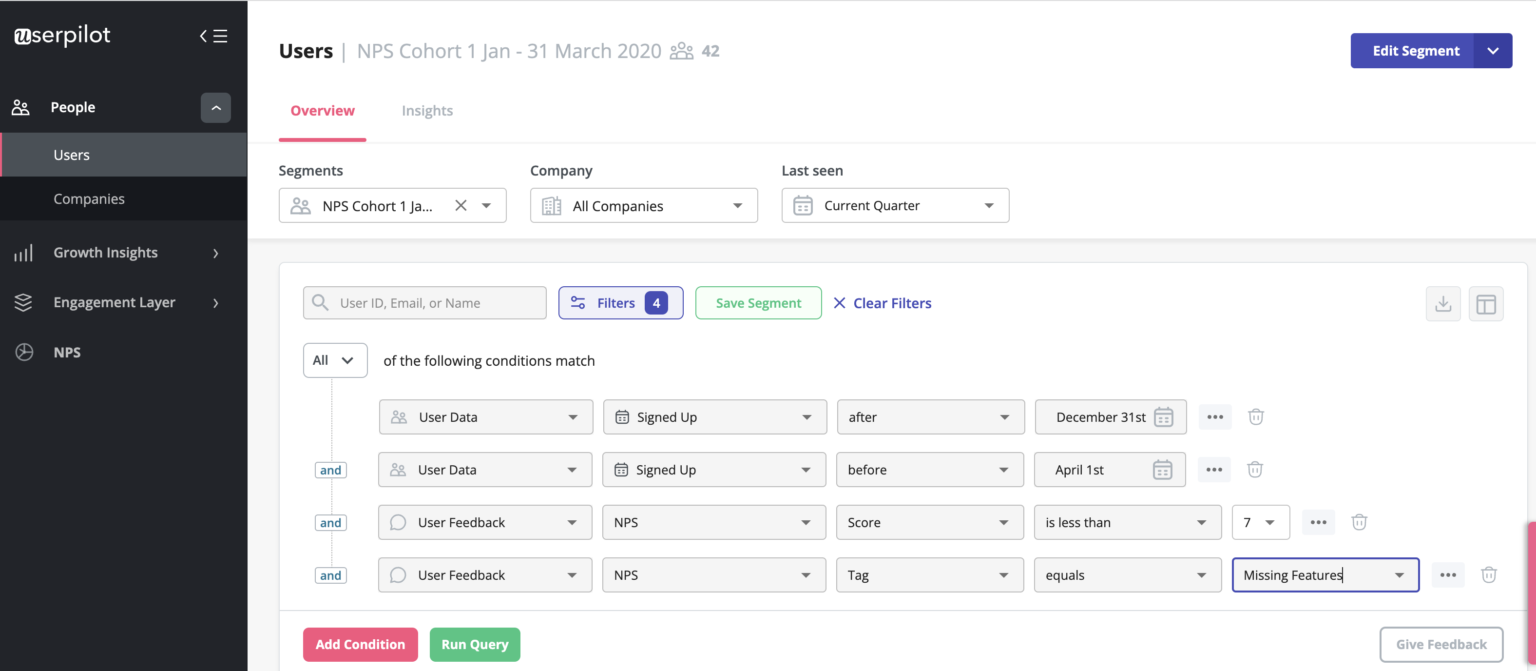The height and width of the screenshot is (671, 1536).
Task: Select the NPS score value 7 stepper dropdown
Action: [1260, 521]
